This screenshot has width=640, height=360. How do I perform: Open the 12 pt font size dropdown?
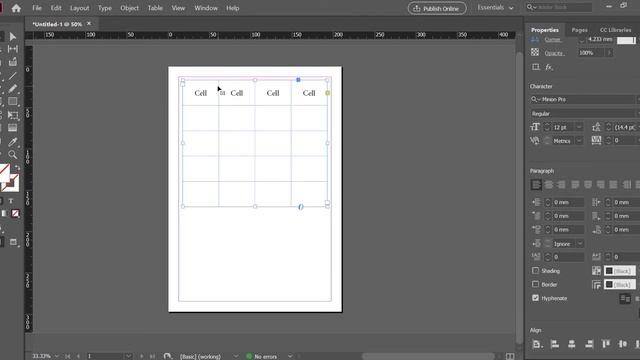[x=579, y=127]
